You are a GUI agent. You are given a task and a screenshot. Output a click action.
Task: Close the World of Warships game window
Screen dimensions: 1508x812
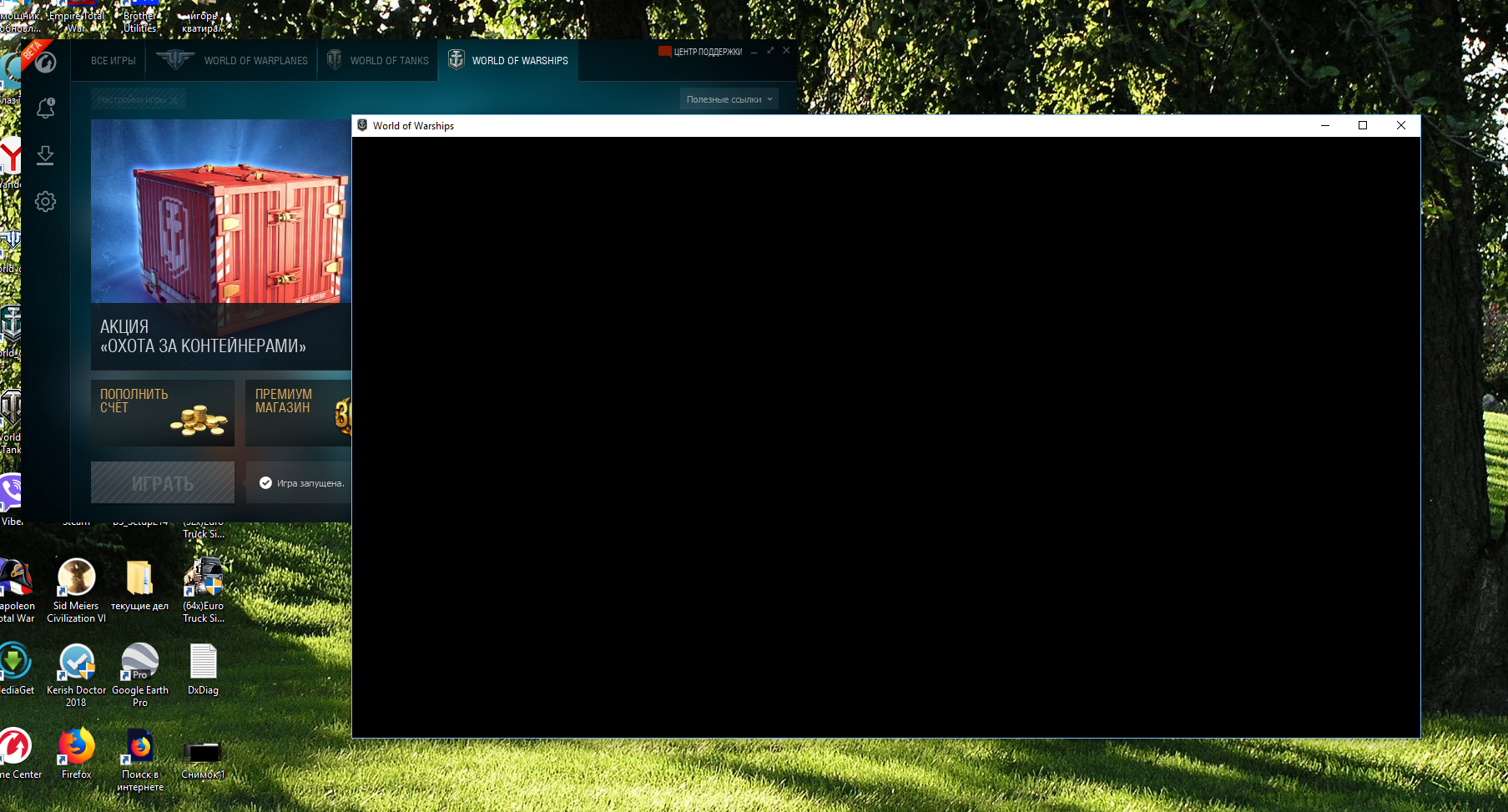point(1401,125)
